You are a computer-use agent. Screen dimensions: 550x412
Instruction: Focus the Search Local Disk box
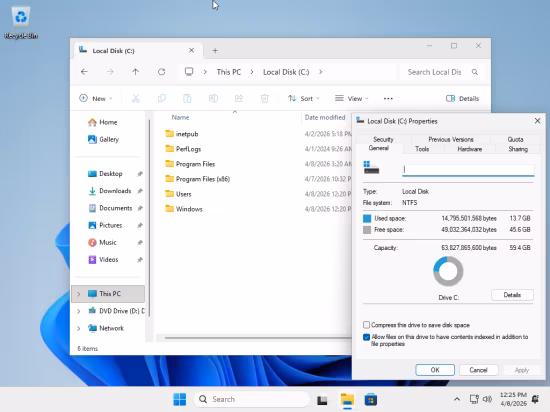click(x=443, y=72)
